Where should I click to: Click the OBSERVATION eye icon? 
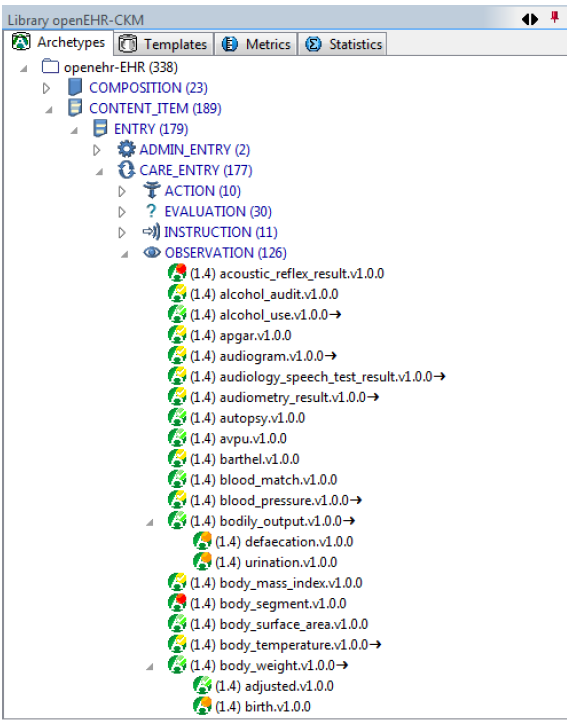click(152, 253)
